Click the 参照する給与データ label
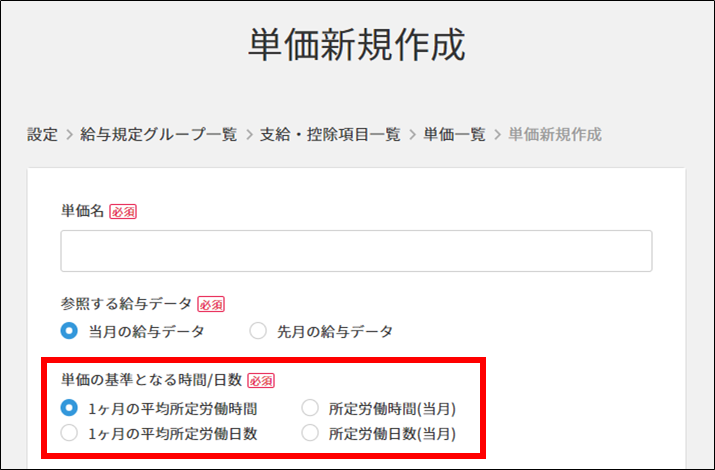 pos(126,304)
